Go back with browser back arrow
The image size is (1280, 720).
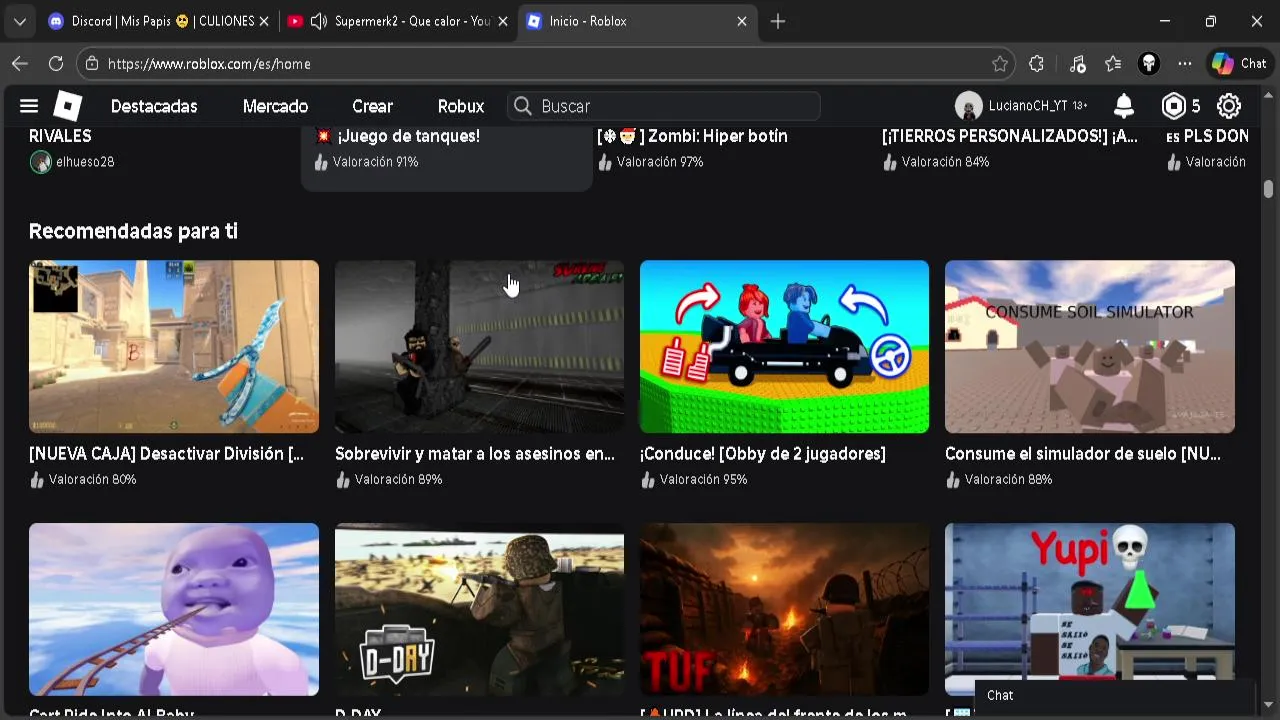tap(20, 64)
